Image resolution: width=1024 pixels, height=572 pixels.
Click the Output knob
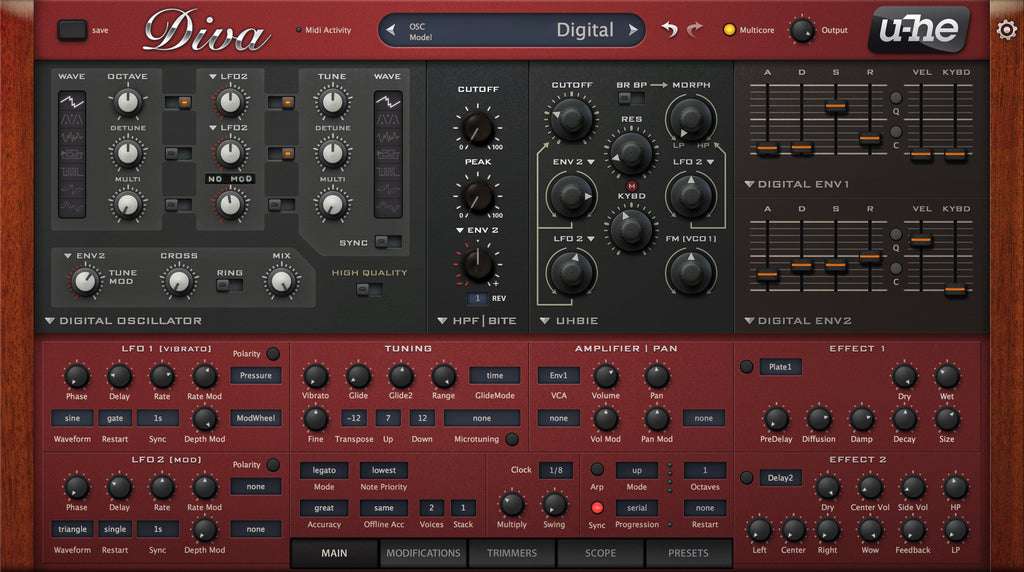[x=801, y=30]
